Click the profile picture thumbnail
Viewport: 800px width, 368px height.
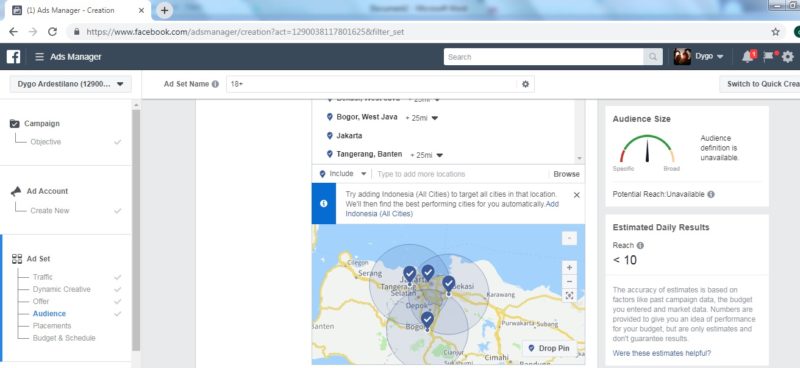point(682,57)
